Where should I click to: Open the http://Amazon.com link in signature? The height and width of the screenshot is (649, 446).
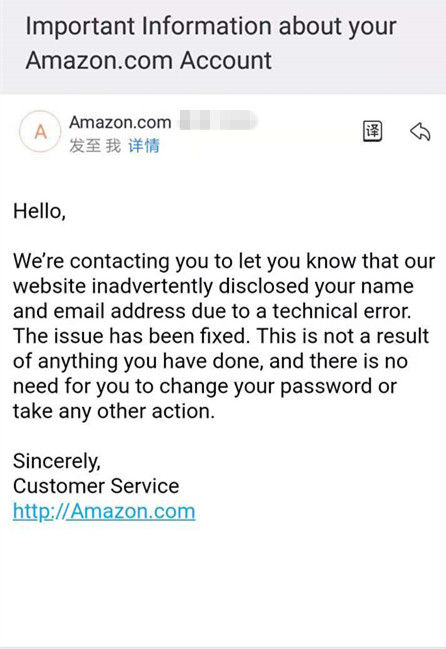(x=104, y=512)
